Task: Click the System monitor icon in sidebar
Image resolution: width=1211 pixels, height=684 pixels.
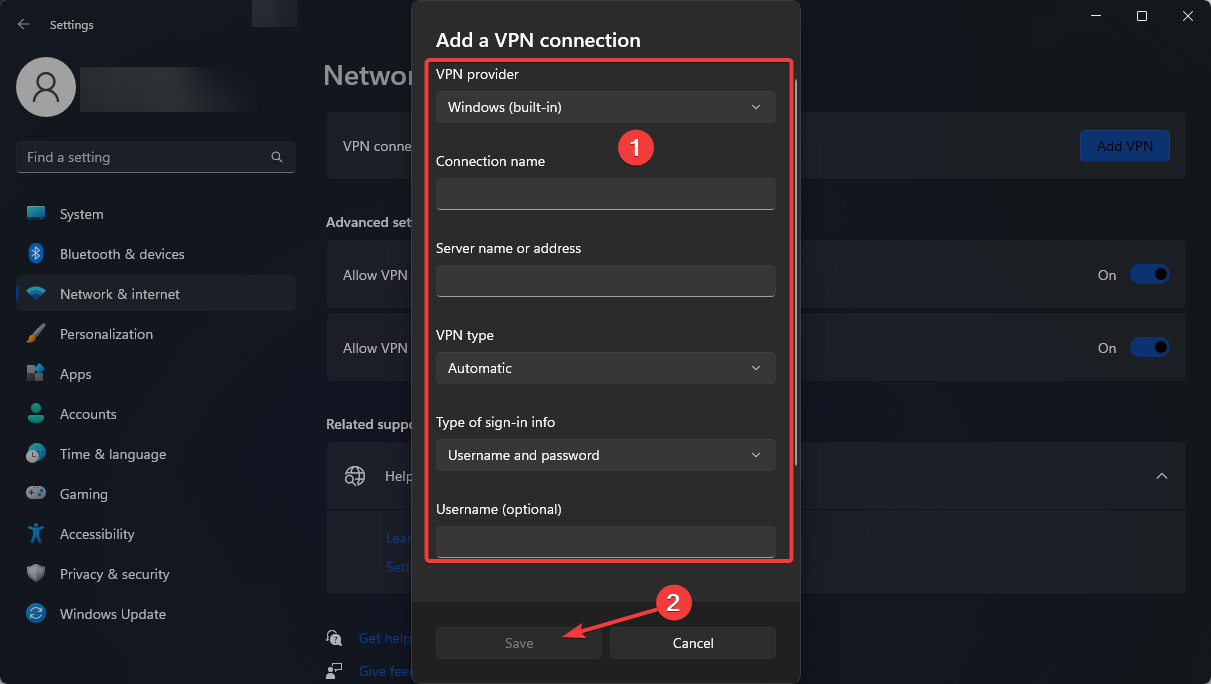Action: (36, 214)
